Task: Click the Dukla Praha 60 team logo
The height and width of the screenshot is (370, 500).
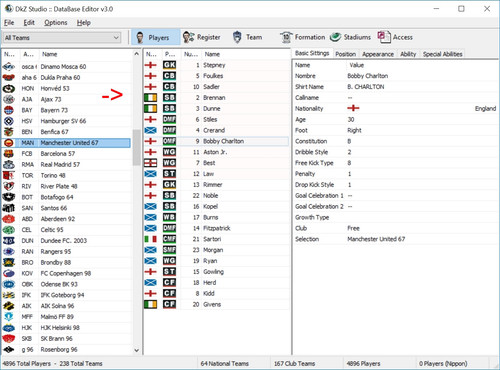Action: tap(9, 78)
